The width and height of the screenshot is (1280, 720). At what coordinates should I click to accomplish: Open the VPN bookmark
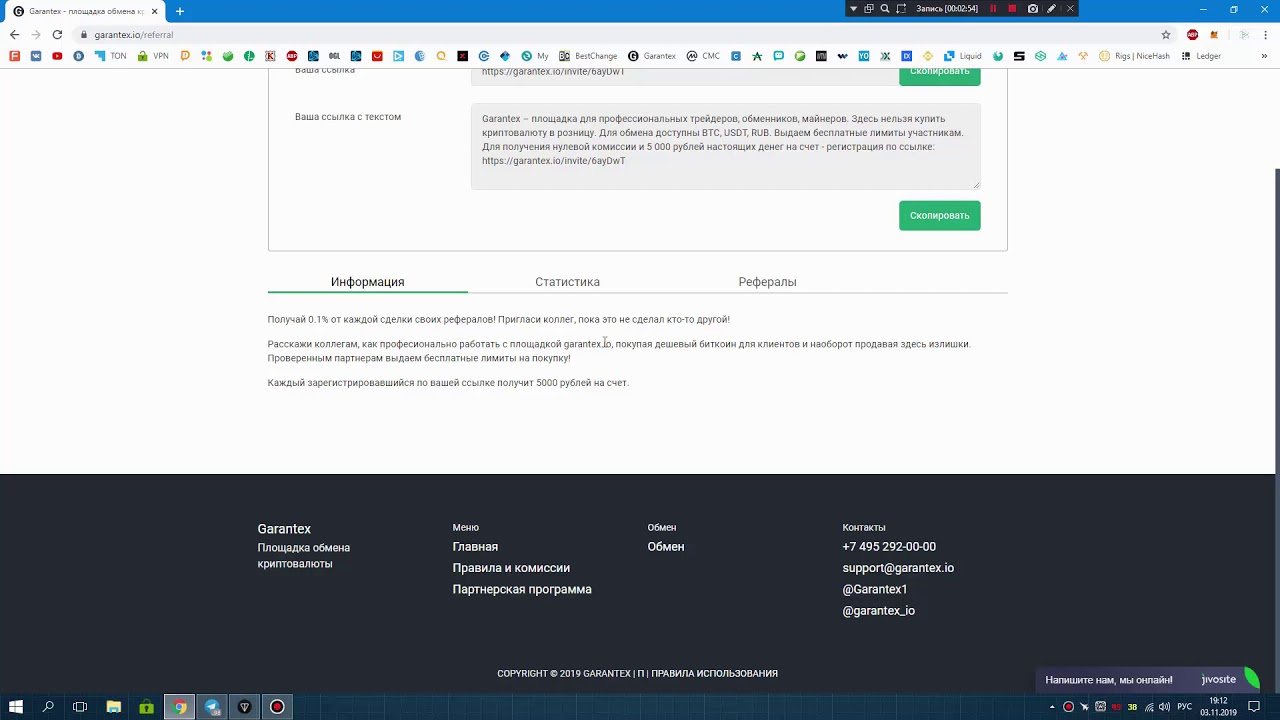click(154, 56)
